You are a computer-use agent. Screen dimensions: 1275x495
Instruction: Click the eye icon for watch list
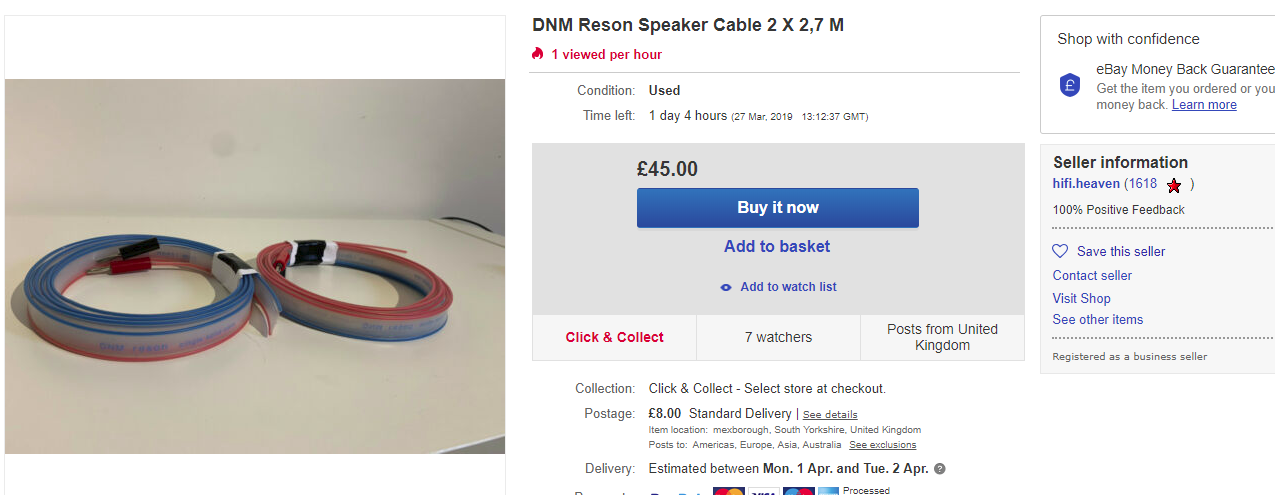726,288
